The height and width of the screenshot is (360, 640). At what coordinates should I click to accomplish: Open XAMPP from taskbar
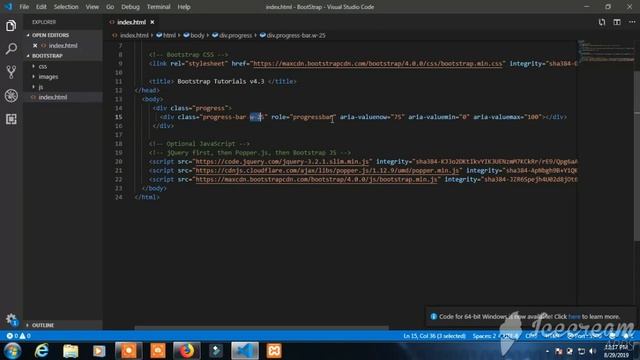point(274,351)
